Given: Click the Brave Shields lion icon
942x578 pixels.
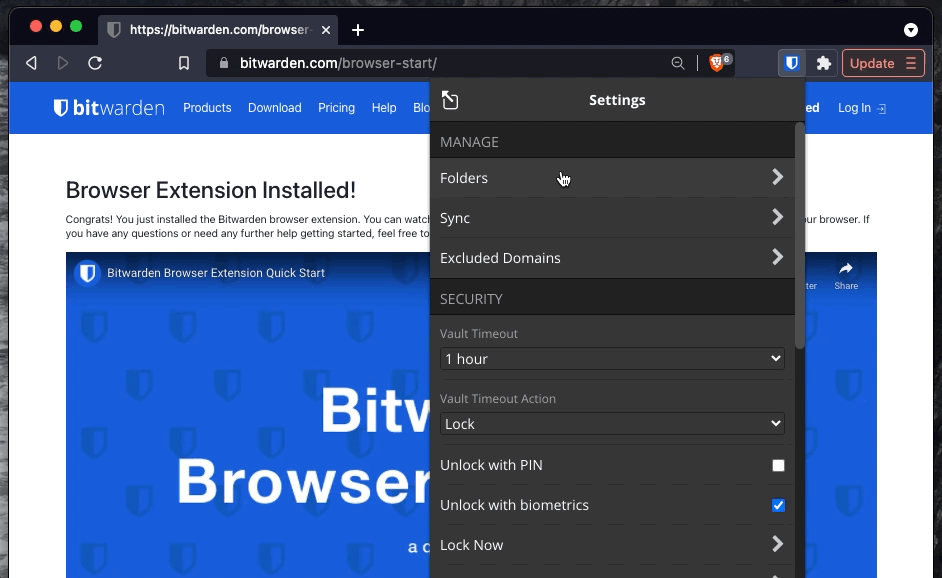Looking at the screenshot, I should pyautogui.click(x=717, y=63).
